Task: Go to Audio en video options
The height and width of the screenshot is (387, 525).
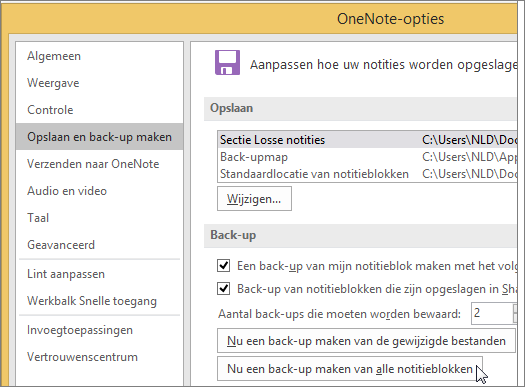Action: [x=99, y=191]
